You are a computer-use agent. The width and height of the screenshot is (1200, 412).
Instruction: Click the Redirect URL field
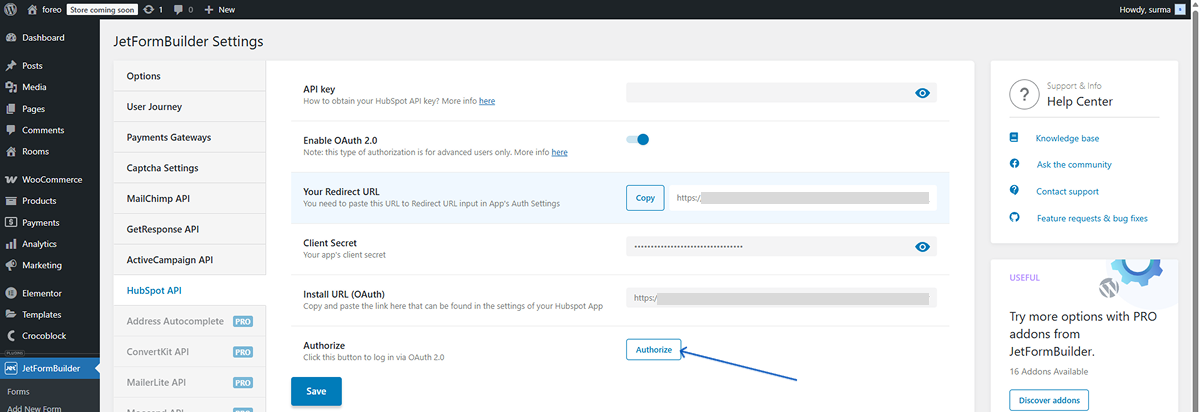[803, 198]
